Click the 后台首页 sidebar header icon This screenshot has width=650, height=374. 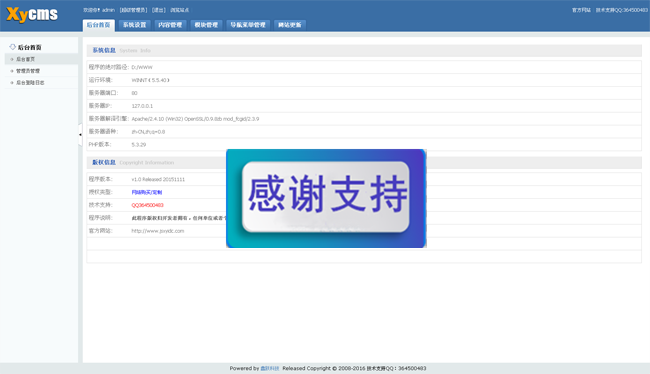click(x=12, y=47)
